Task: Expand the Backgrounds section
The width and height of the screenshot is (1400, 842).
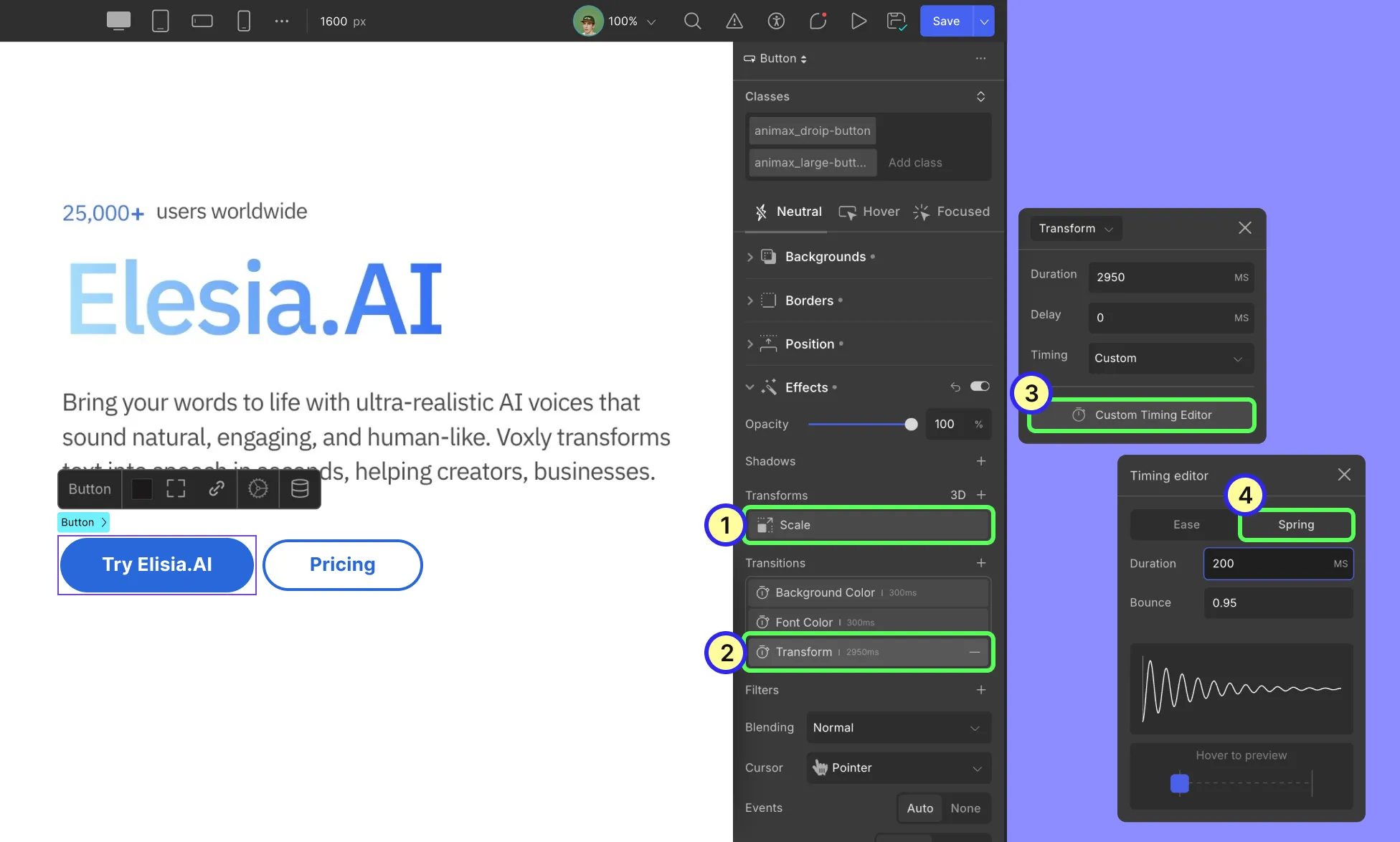Action: 749,257
